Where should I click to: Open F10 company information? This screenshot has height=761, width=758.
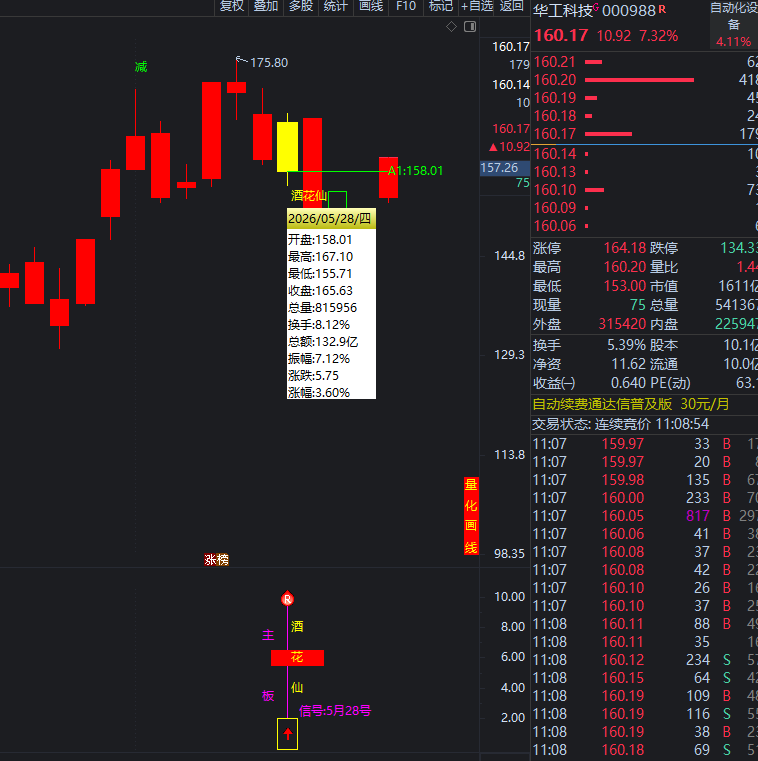point(406,6)
